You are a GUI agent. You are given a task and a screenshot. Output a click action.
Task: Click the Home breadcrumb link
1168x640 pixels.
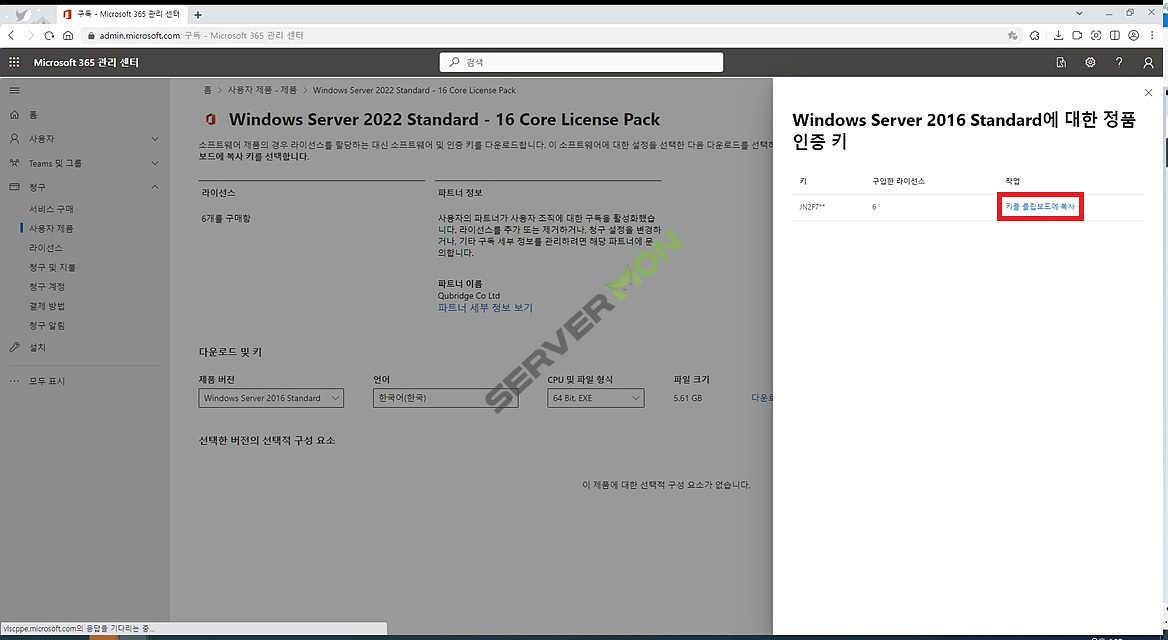tap(207, 90)
